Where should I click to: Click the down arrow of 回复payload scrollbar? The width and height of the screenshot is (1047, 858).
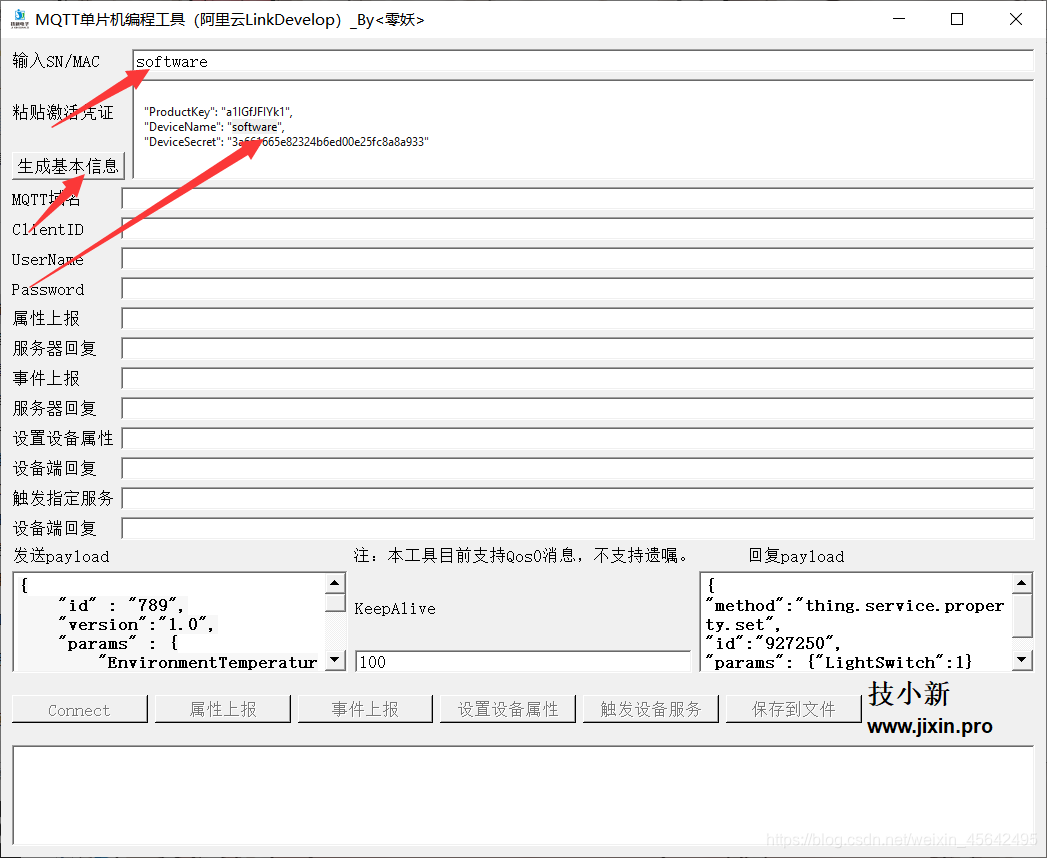tap(1022, 660)
